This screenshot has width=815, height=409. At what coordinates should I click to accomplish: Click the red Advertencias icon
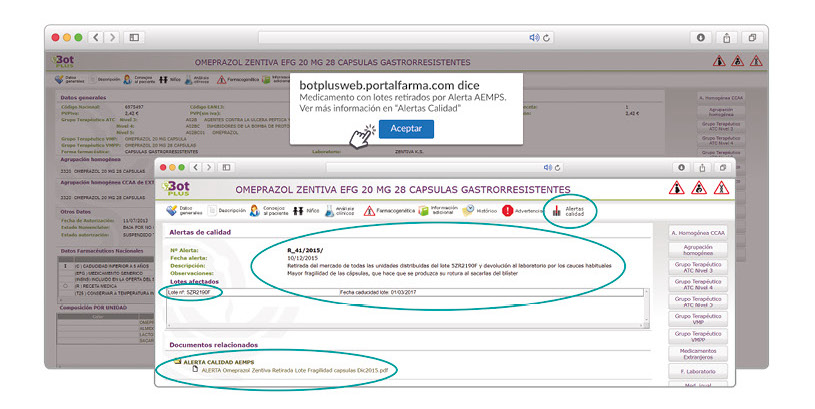pos(508,211)
